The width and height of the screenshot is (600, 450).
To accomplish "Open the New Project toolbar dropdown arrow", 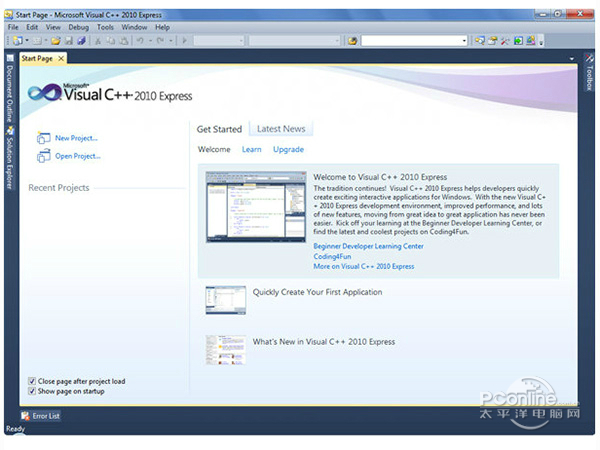I will (x=27, y=41).
